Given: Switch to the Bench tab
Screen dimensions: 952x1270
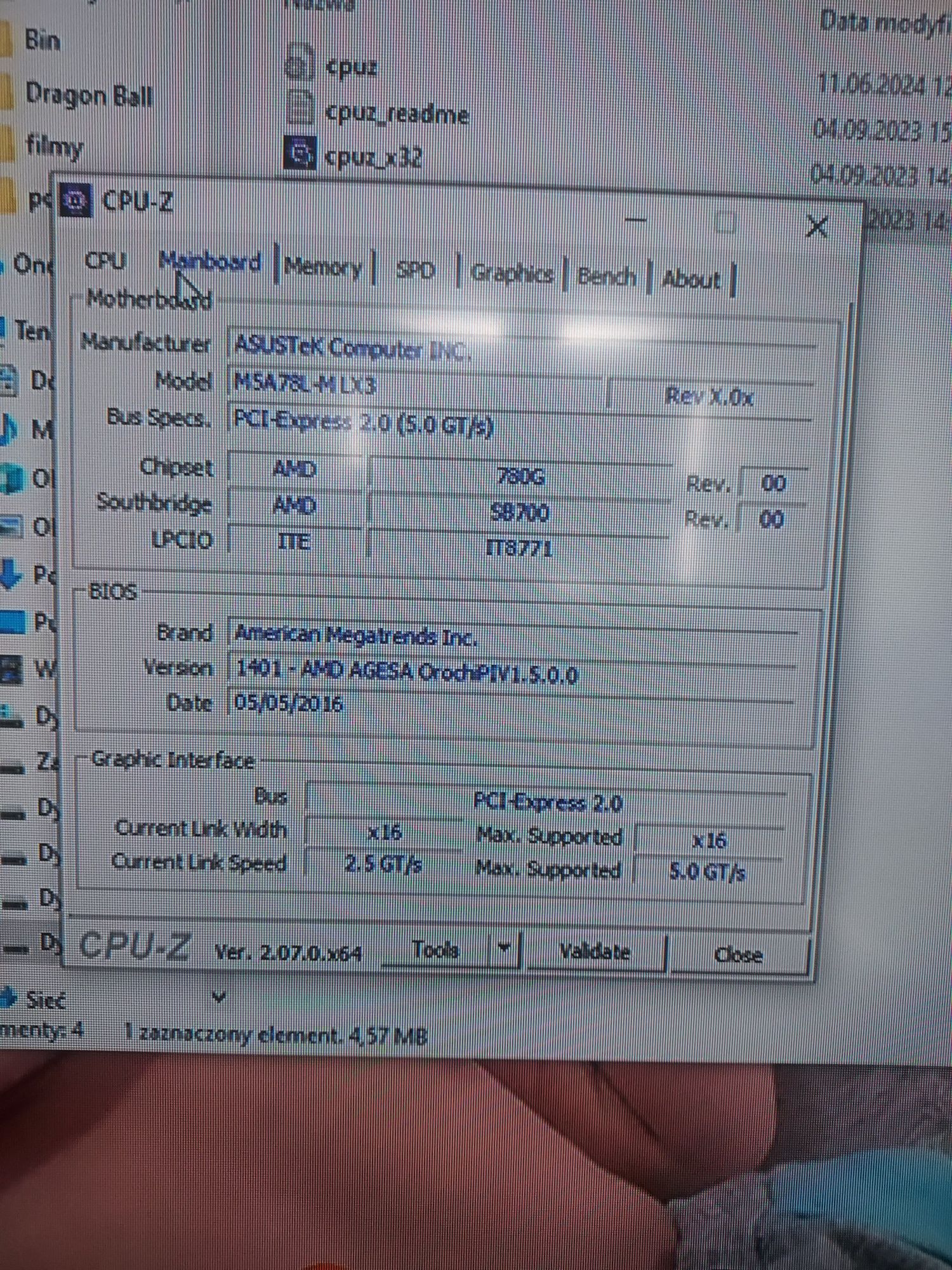Looking at the screenshot, I should pyautogui.click(x=607, y=276).
